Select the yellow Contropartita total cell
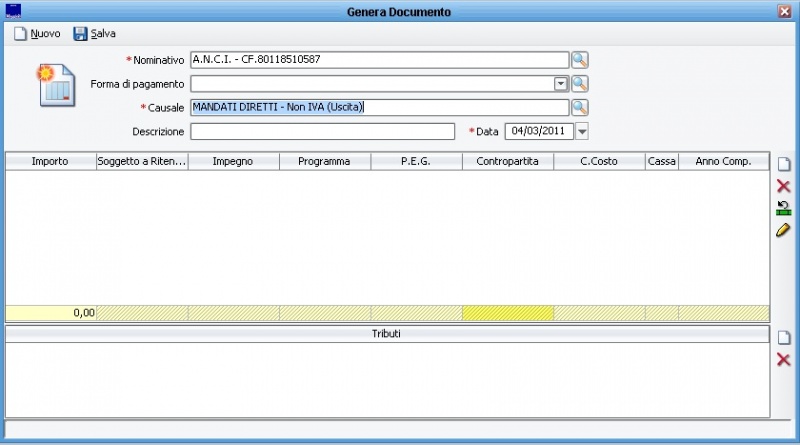The width and height of the screenshot is (800, 445). [507, 312]
